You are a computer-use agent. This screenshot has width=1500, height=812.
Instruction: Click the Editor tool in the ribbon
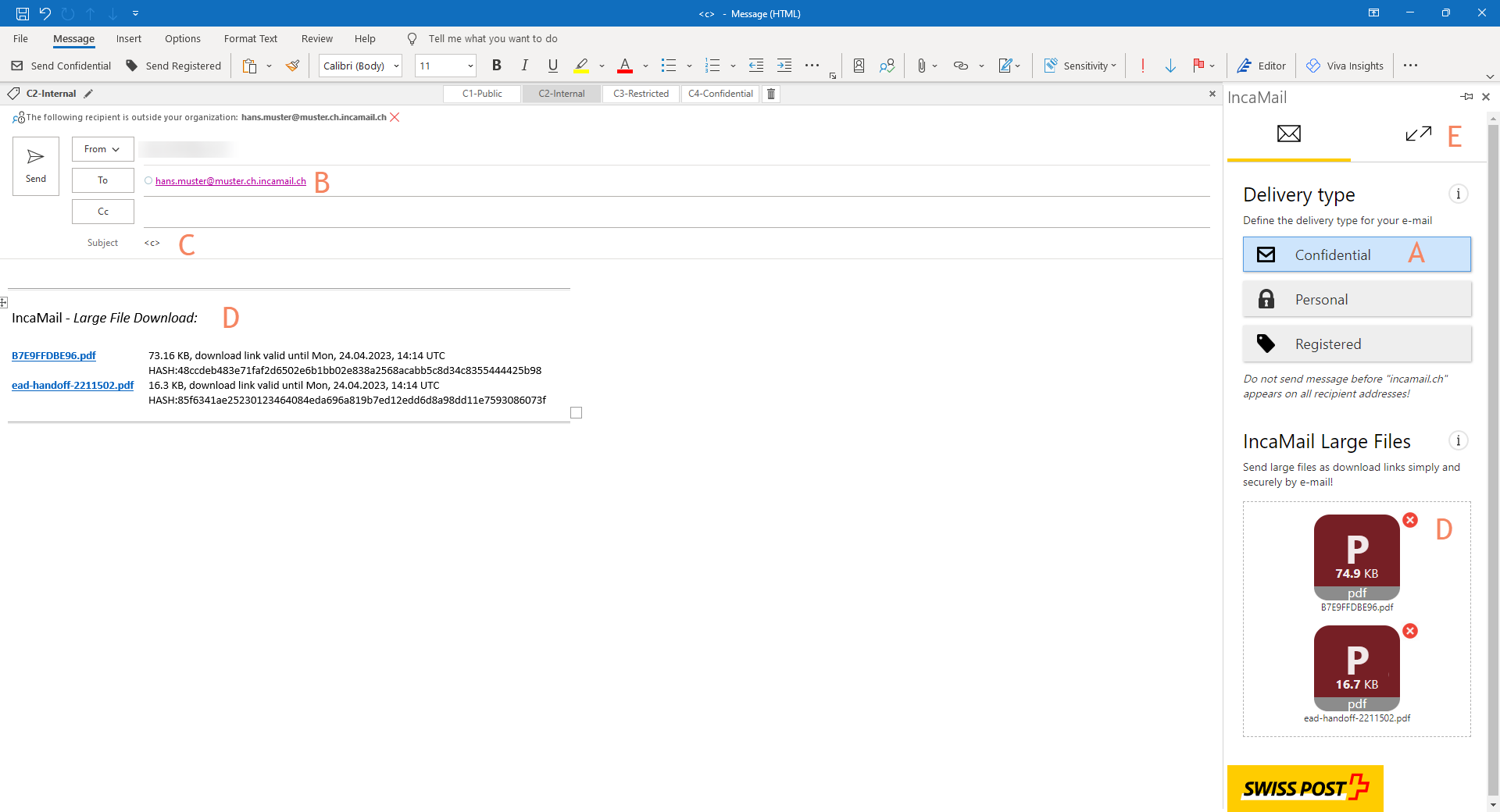1261,66
